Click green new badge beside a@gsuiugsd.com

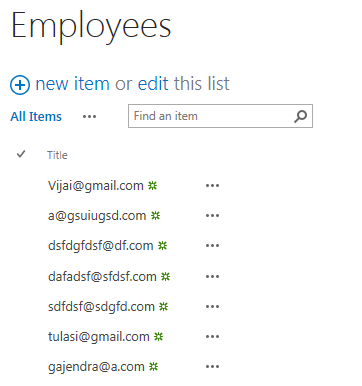tap(156, 216)
